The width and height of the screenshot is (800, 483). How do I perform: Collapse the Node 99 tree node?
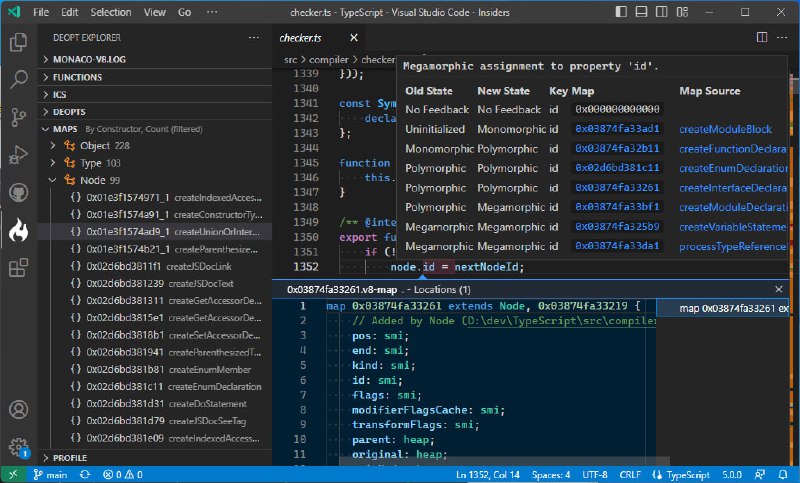[x=155, y=180]
